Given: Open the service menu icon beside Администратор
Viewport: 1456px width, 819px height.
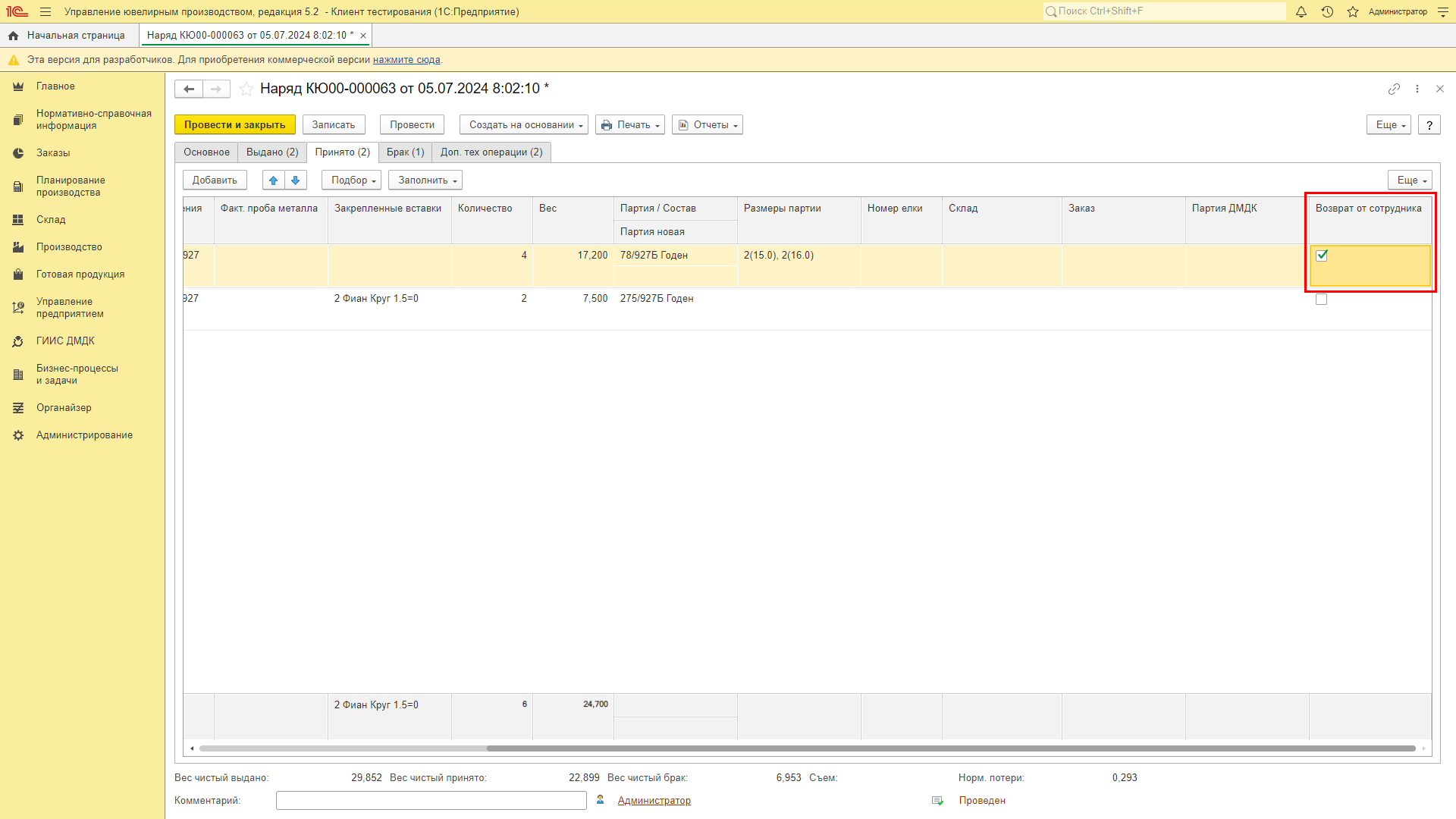Looking at the screenshot, I should click(1443, 12).
